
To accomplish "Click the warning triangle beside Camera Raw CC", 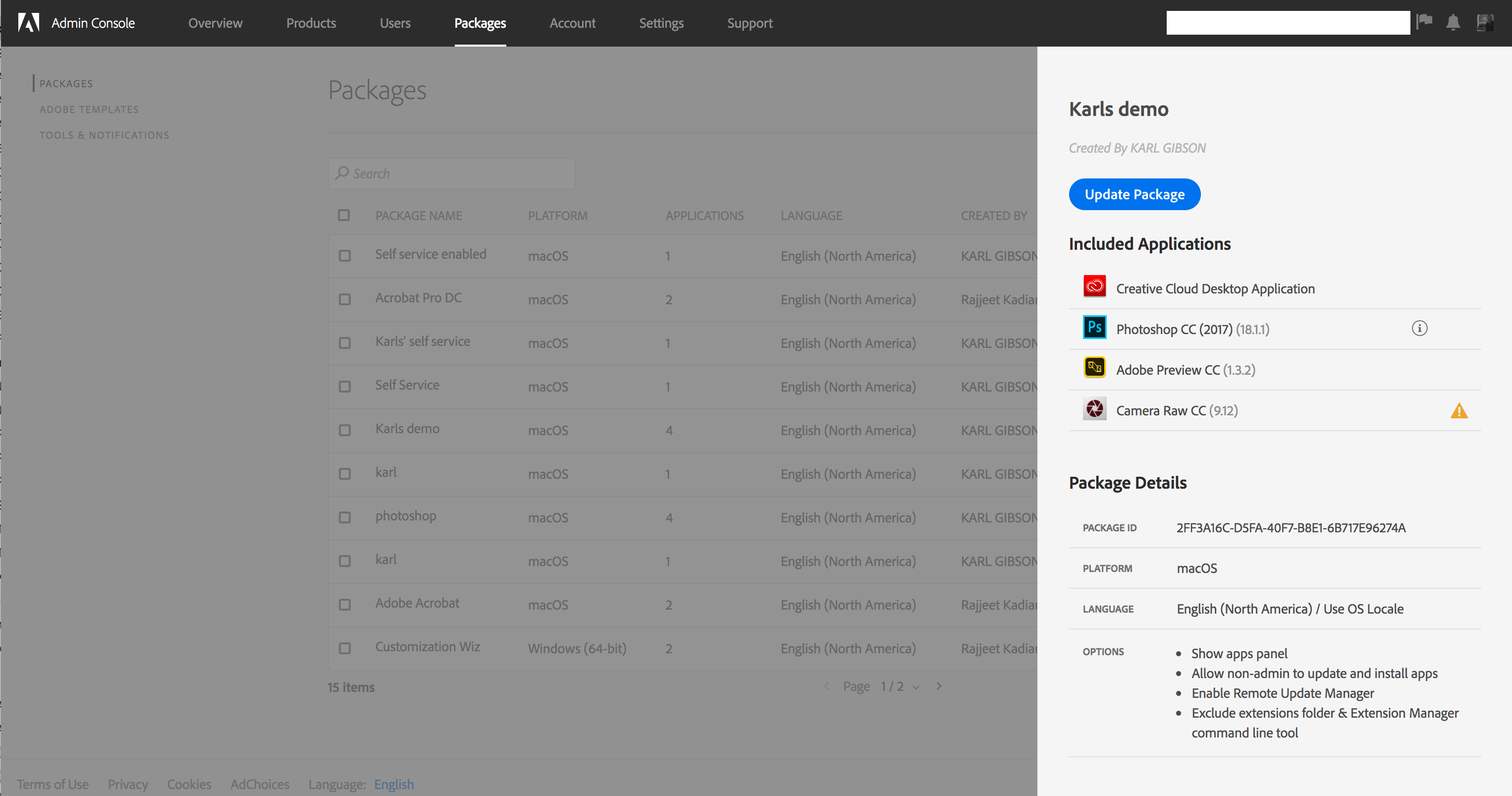I will [x=1459, y=410].
